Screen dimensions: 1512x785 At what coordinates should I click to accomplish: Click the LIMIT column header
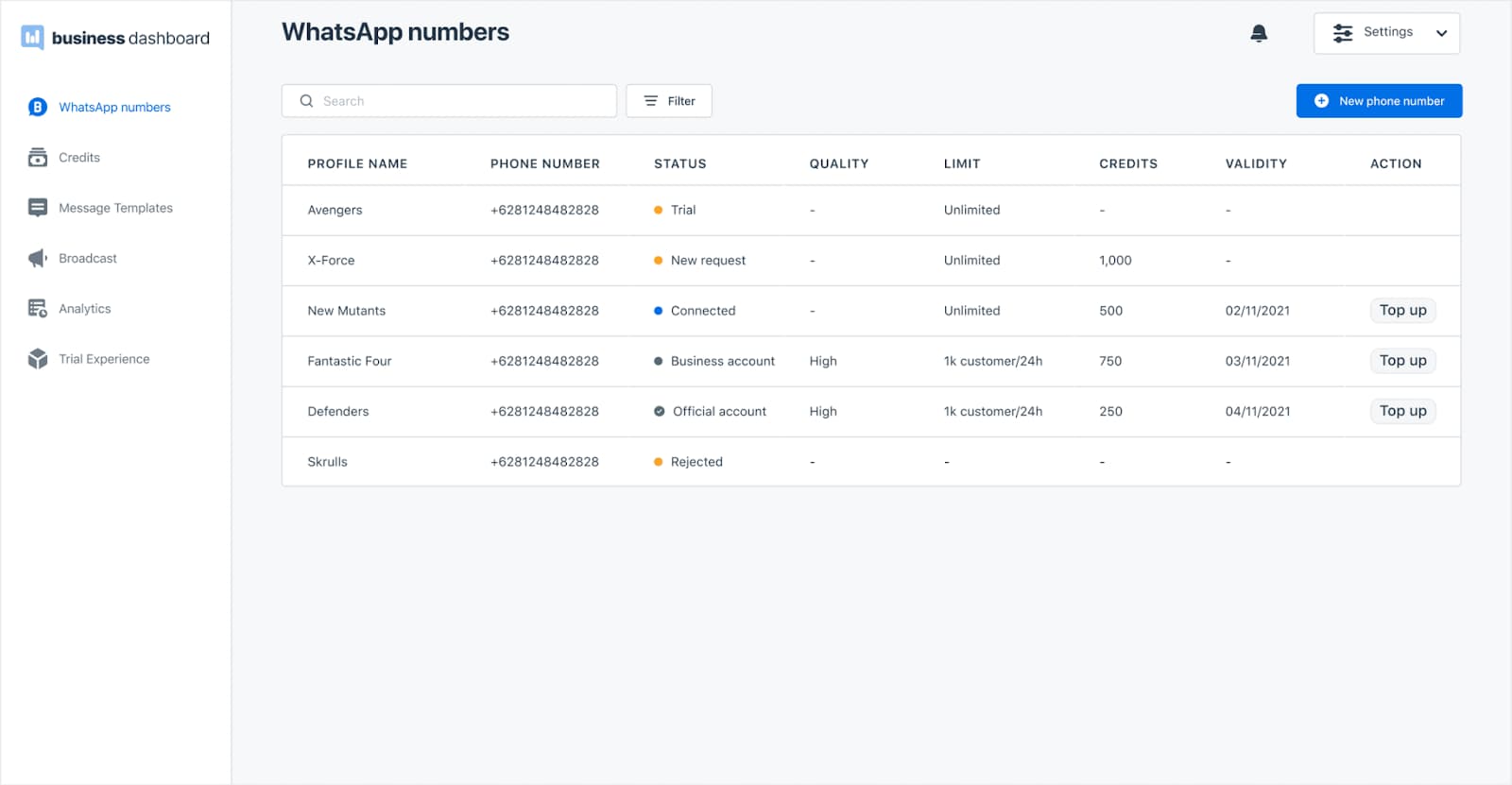[x=962, y=163]
